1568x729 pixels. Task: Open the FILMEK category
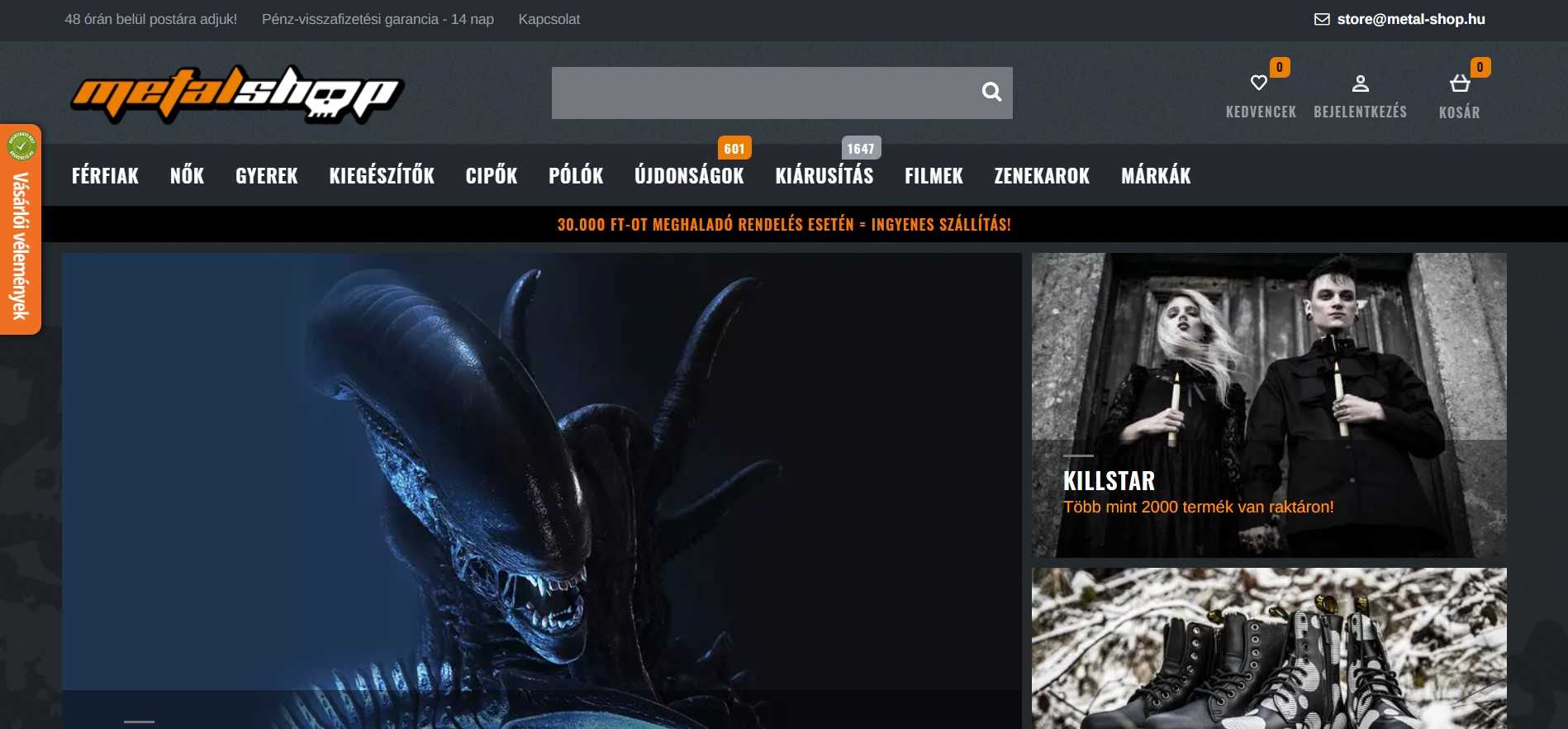coord(934,175)
